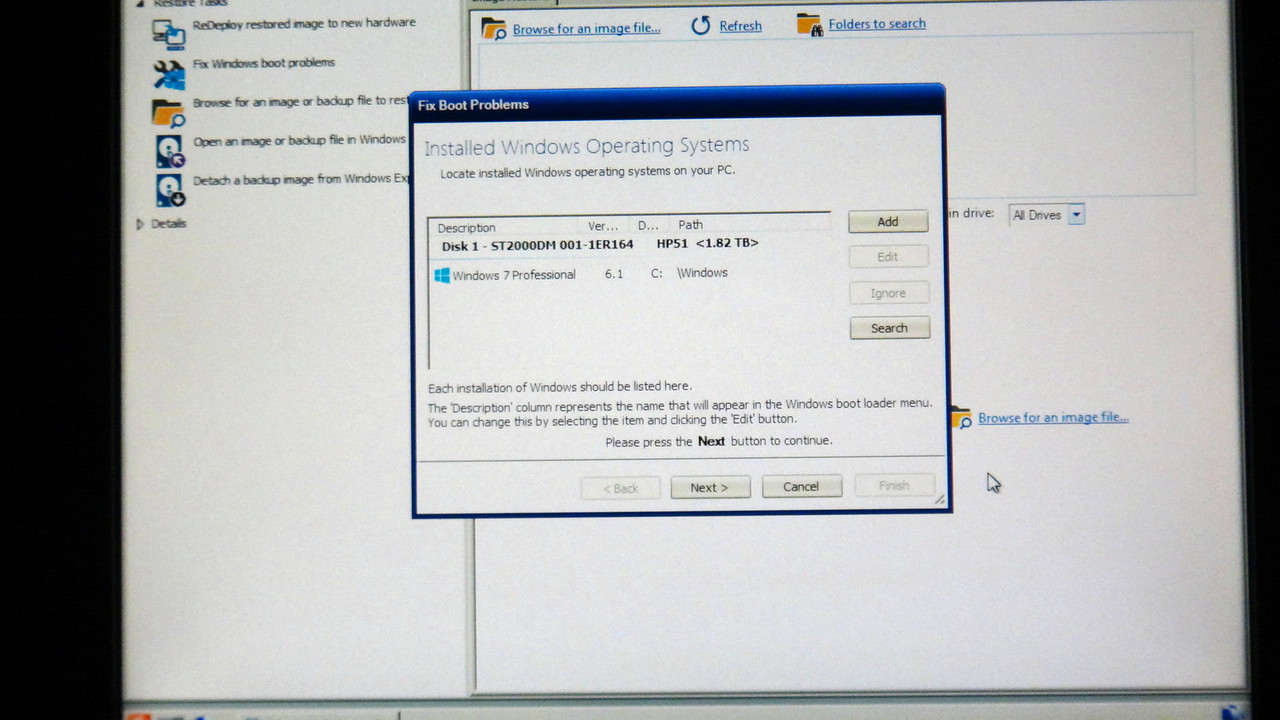Viewport: 1280px width, 720px height.
Task: Click the Refresh link
Action: point(740,26)
